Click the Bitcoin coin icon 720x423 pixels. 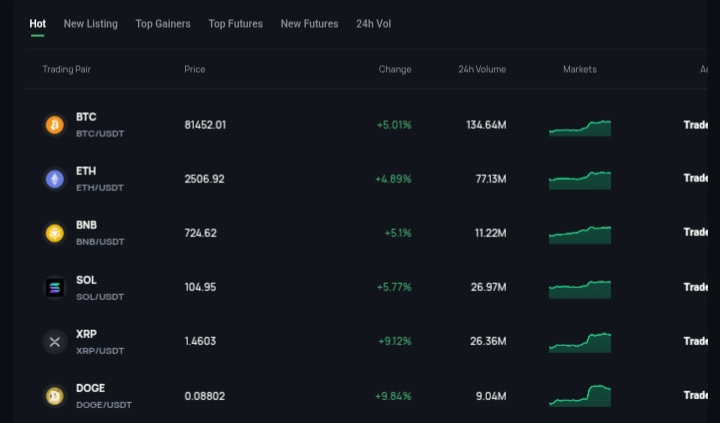[55, 125]
